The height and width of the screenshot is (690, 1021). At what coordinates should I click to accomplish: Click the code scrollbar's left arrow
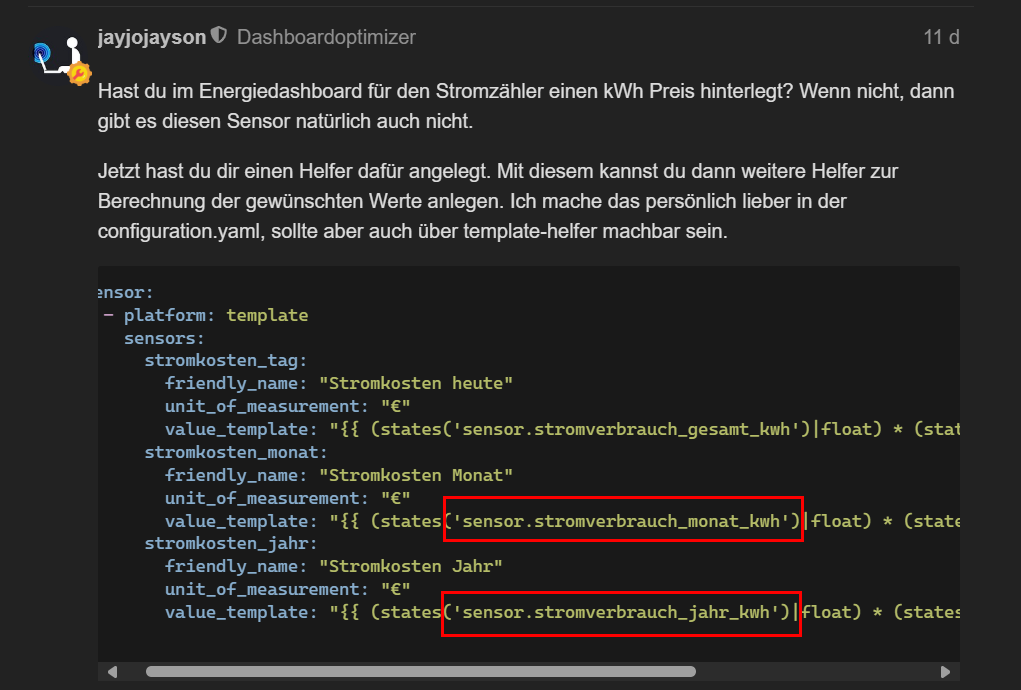[112, 671]
